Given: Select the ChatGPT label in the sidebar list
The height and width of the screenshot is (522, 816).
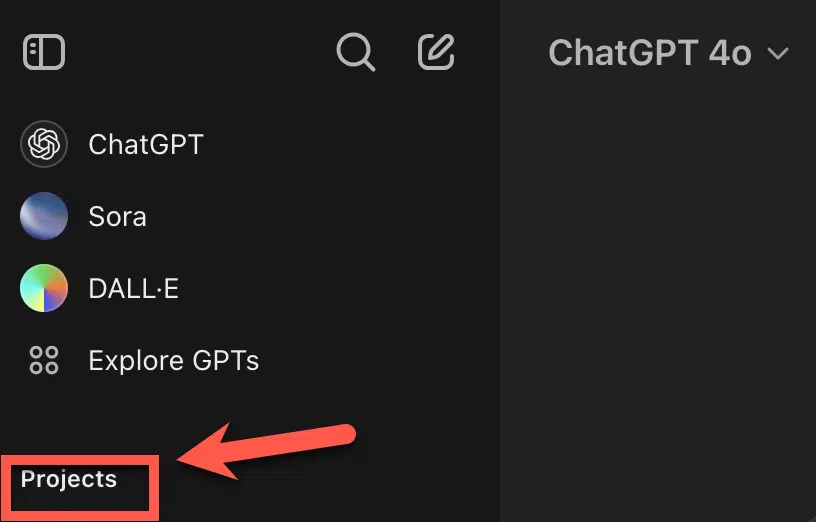Looking at the screenshot, I should (x=145, y=144).
